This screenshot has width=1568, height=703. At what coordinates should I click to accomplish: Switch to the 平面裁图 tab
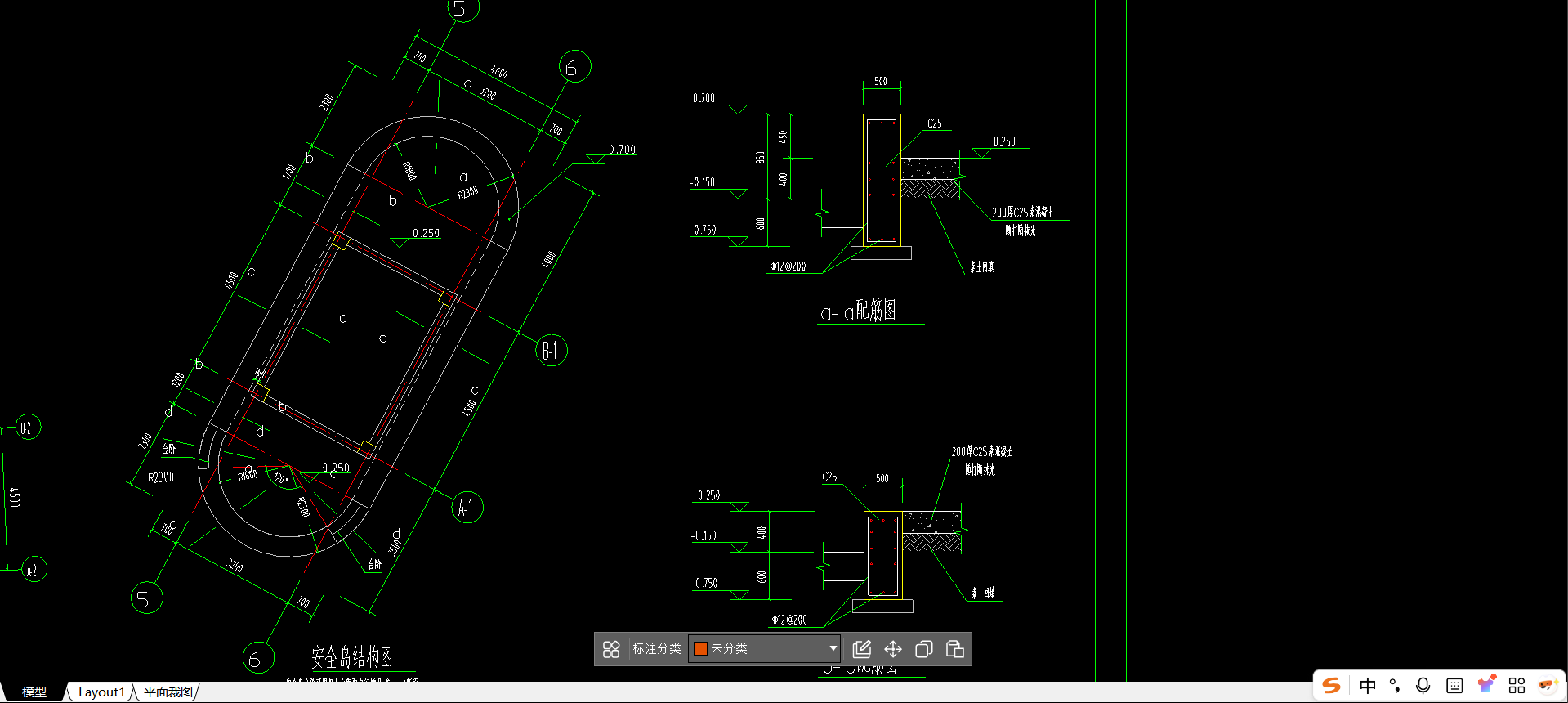point(168,692)
